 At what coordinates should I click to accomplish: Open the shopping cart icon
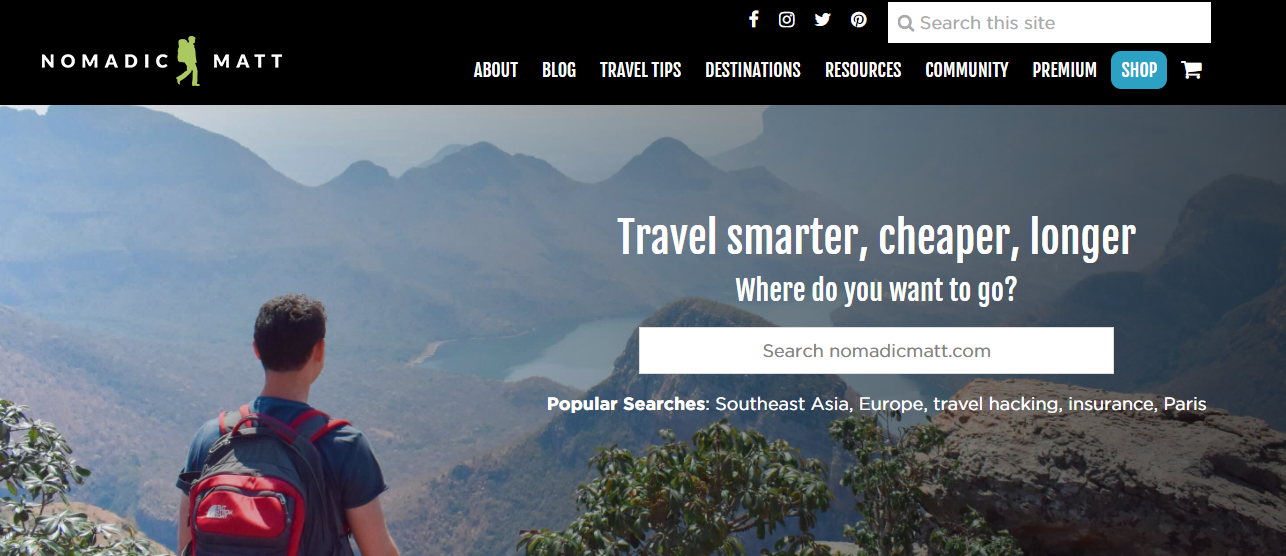tap(1191, 70)
